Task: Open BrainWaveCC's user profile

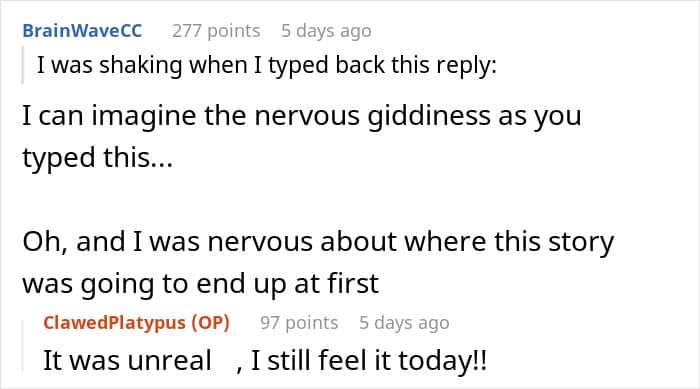Action: [x=82, y=31]
